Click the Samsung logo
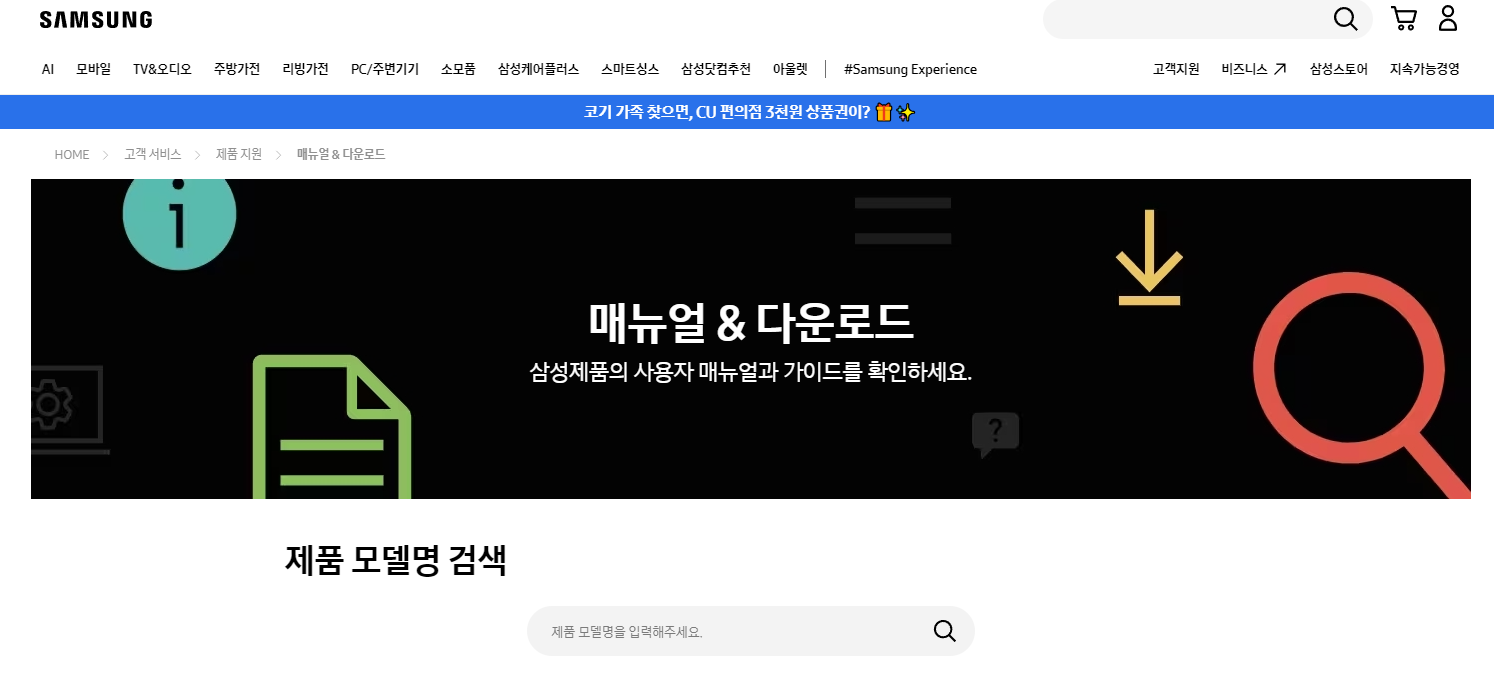This screenshot has width=1494, height=685. point(95,18)
